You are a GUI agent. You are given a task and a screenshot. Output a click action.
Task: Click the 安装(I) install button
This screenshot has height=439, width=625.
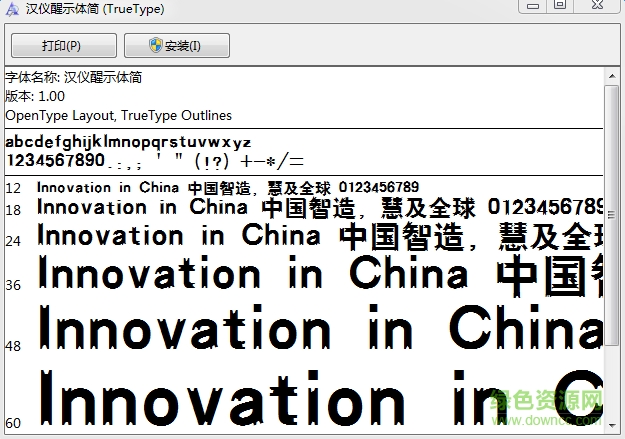click(177, 45)
